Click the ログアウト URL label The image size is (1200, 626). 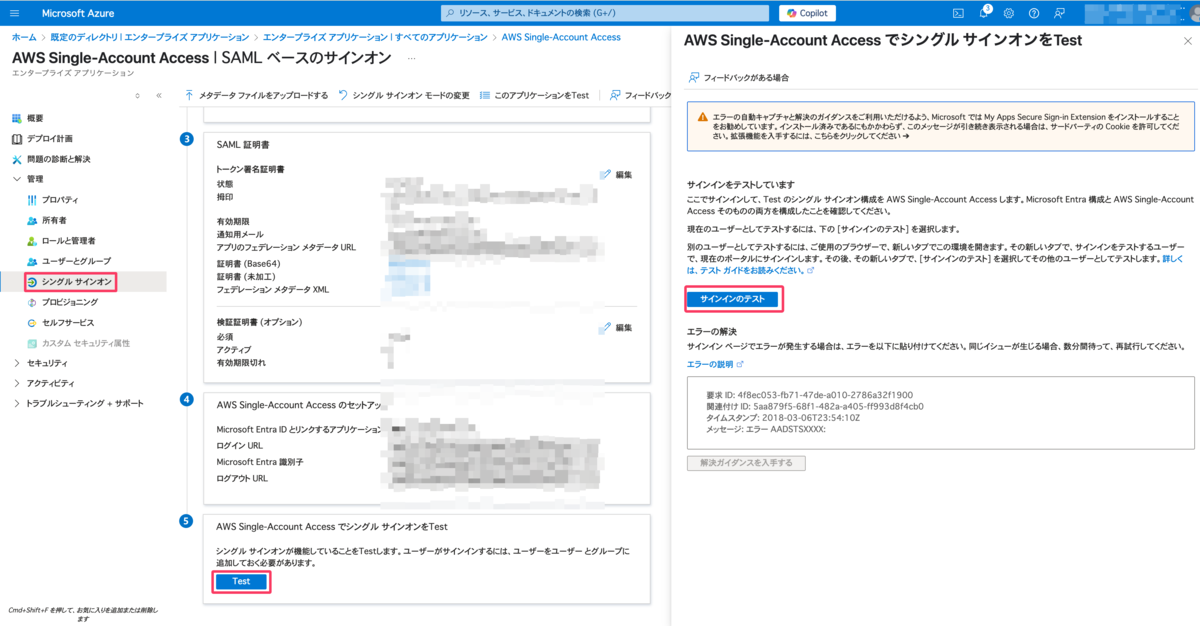pyautogui.click(x=242, y=479)
